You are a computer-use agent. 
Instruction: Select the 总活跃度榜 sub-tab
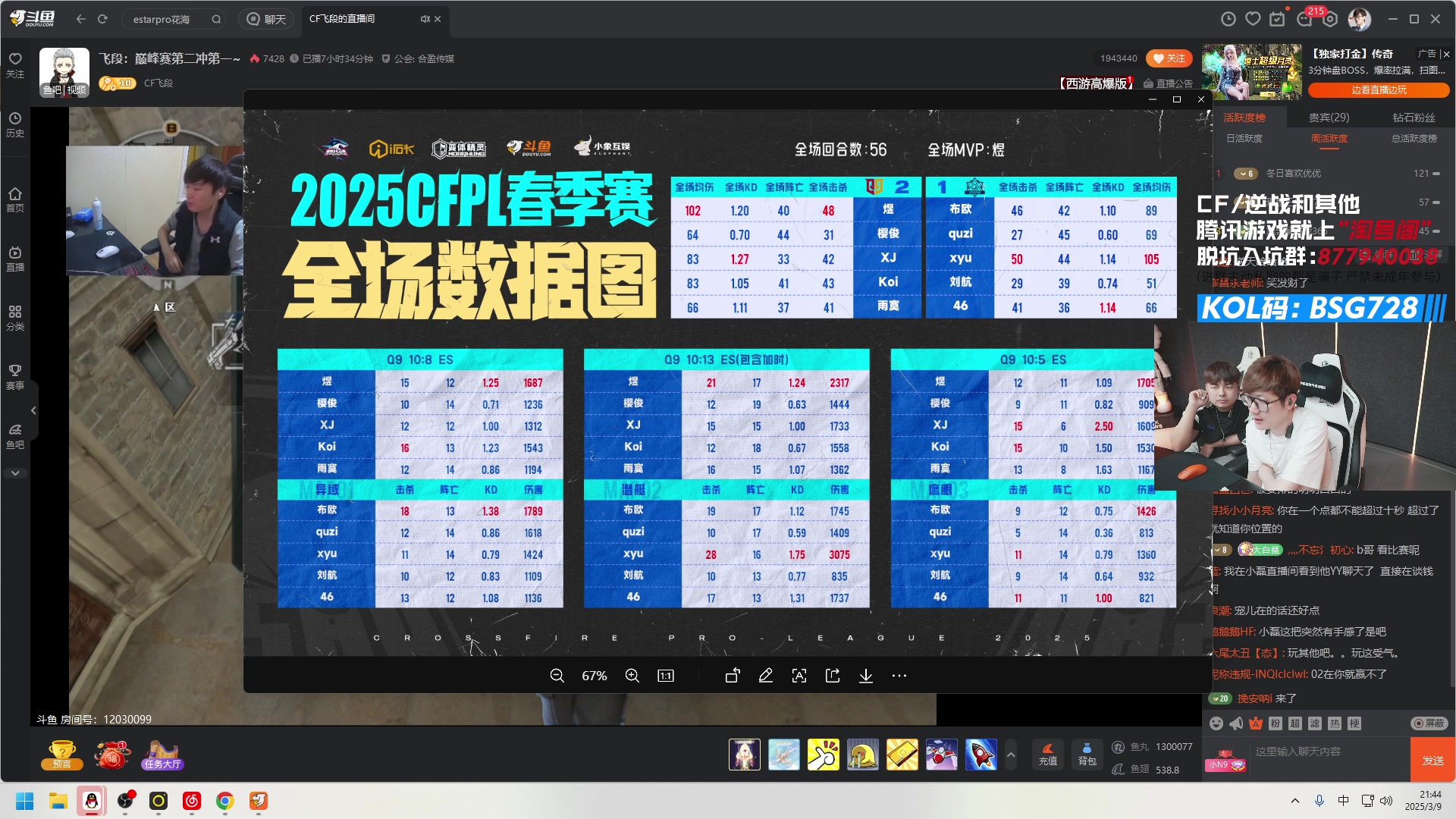pyautogui.click(x=1414, y=138)
